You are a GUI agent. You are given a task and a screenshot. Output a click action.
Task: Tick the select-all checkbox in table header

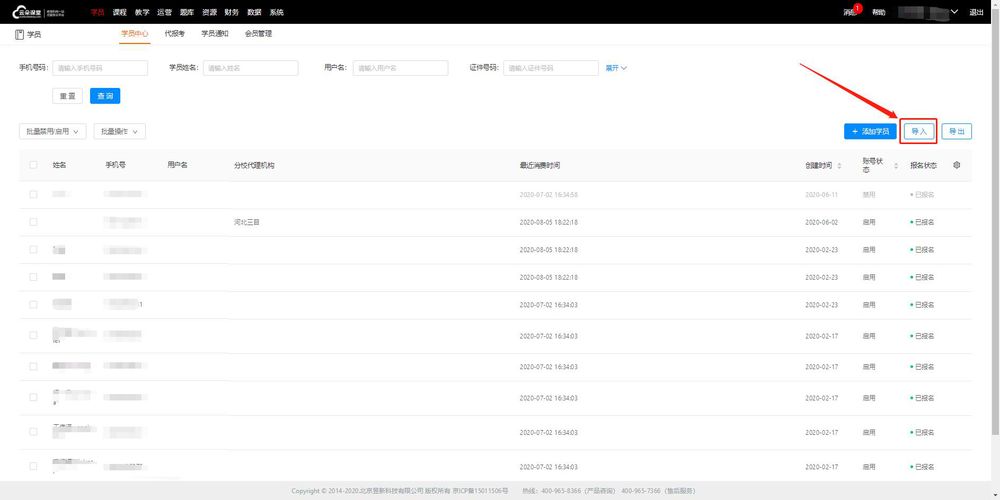click(33, 165)
